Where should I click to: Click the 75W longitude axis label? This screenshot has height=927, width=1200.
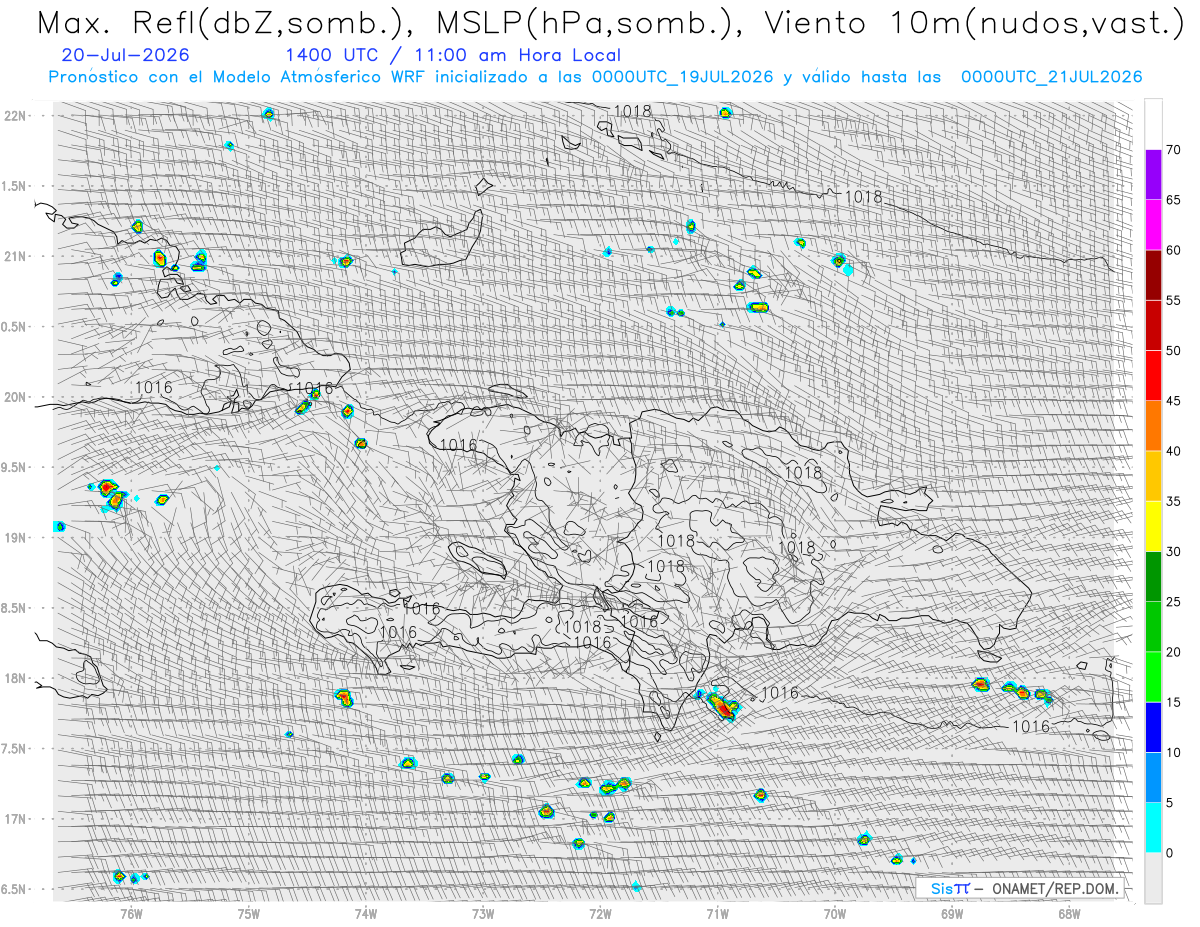click(x=248, y=912)
